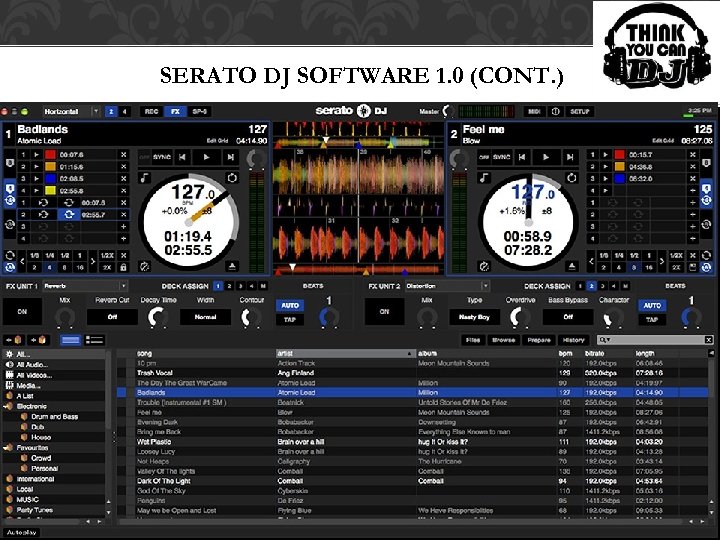Set 4-beat auto loop on deck 1

tap(50, 267)
